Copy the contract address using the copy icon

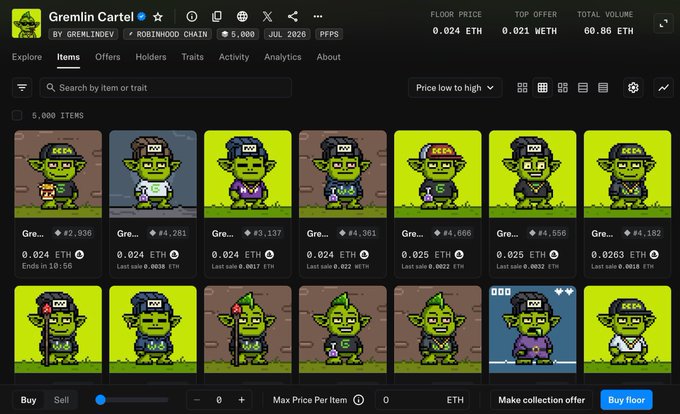(217, 16)
